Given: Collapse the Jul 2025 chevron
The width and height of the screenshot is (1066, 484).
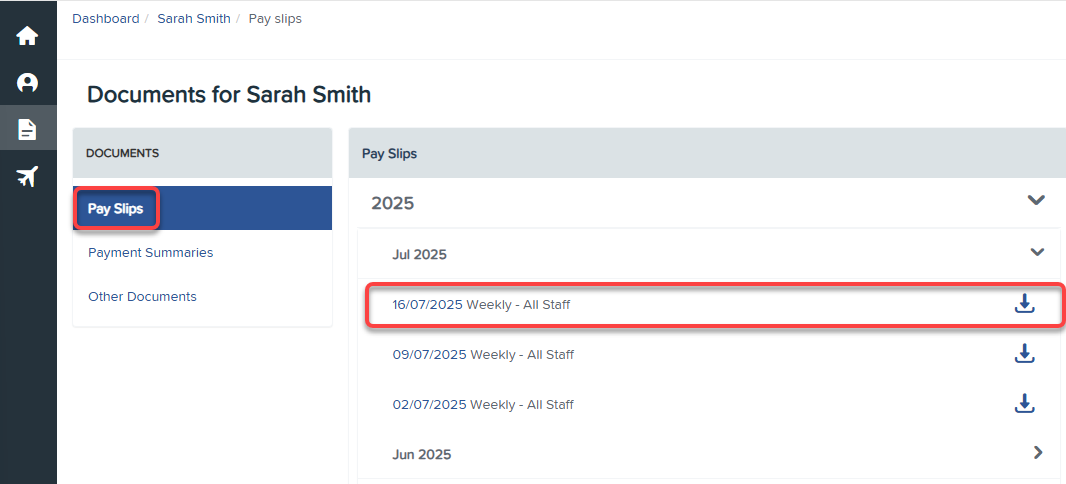Looking at the screenshot, I should click(x=1037, y=252).
